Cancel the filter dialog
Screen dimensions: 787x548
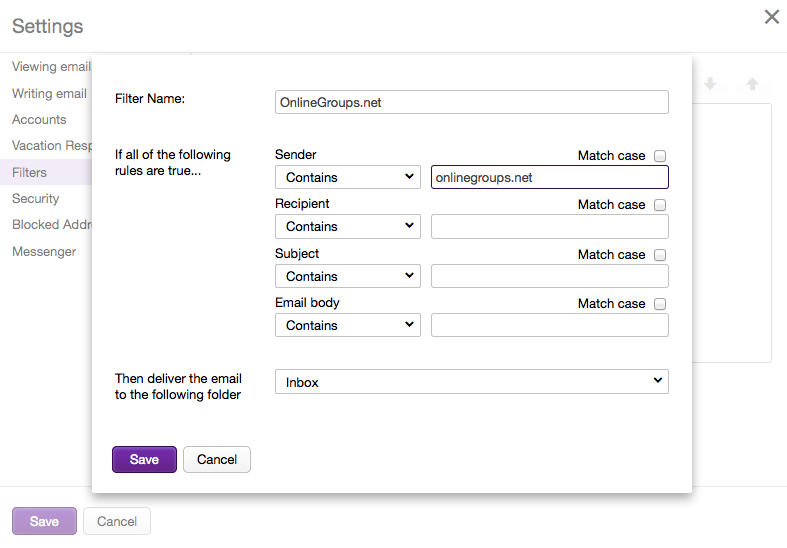[217, 459]
